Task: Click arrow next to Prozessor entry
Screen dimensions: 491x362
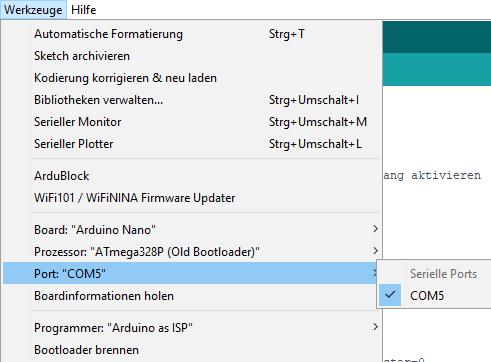Action: [x=375, y=251]
